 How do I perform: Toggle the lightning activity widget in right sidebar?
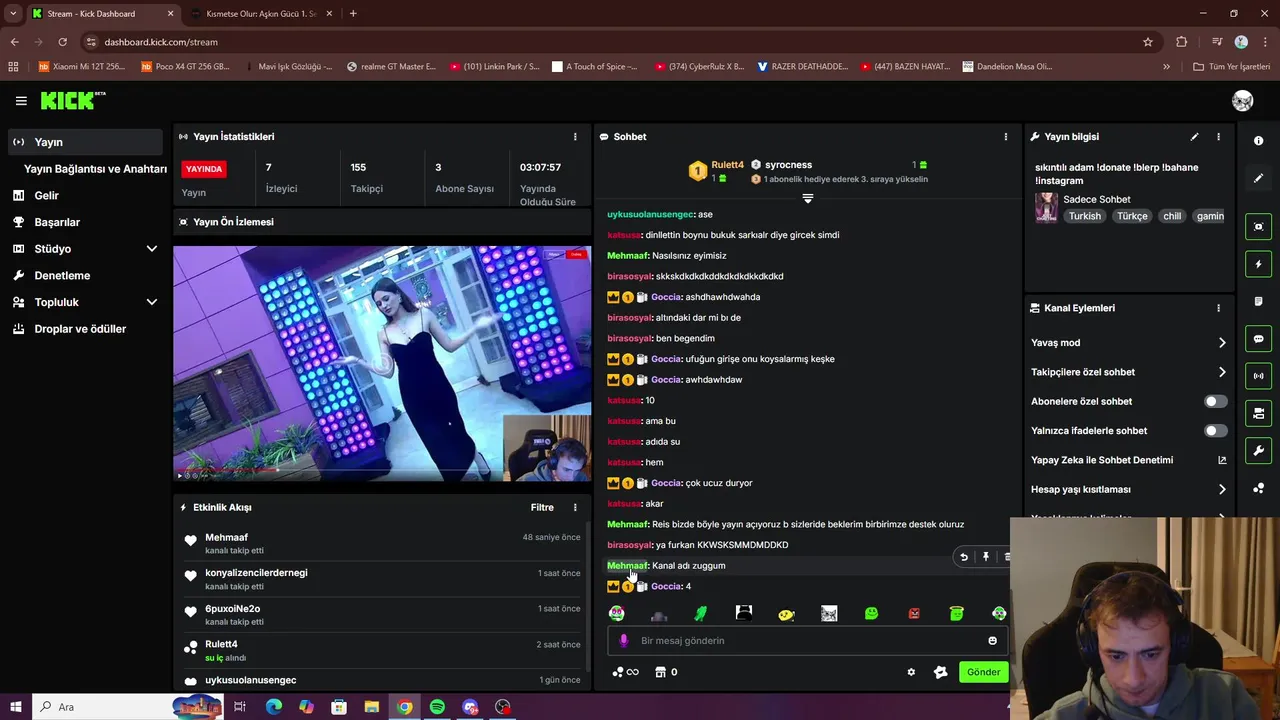(x=1259, y=264)
